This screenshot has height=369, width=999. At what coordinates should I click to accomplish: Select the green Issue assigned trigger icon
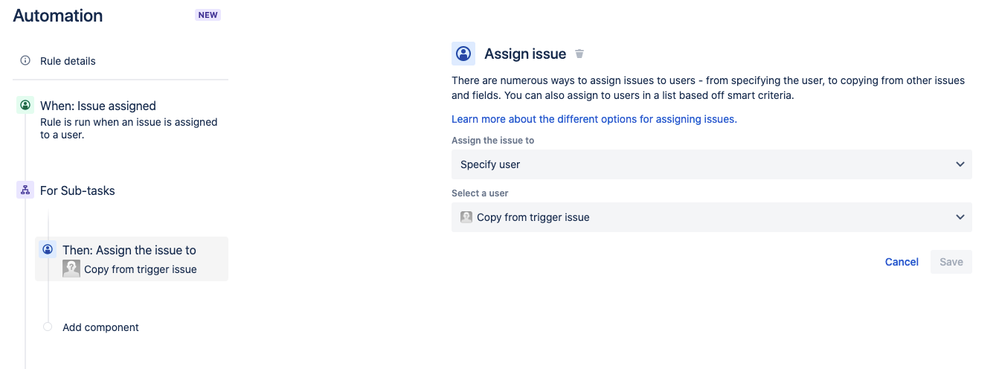(x=25, y=105)
